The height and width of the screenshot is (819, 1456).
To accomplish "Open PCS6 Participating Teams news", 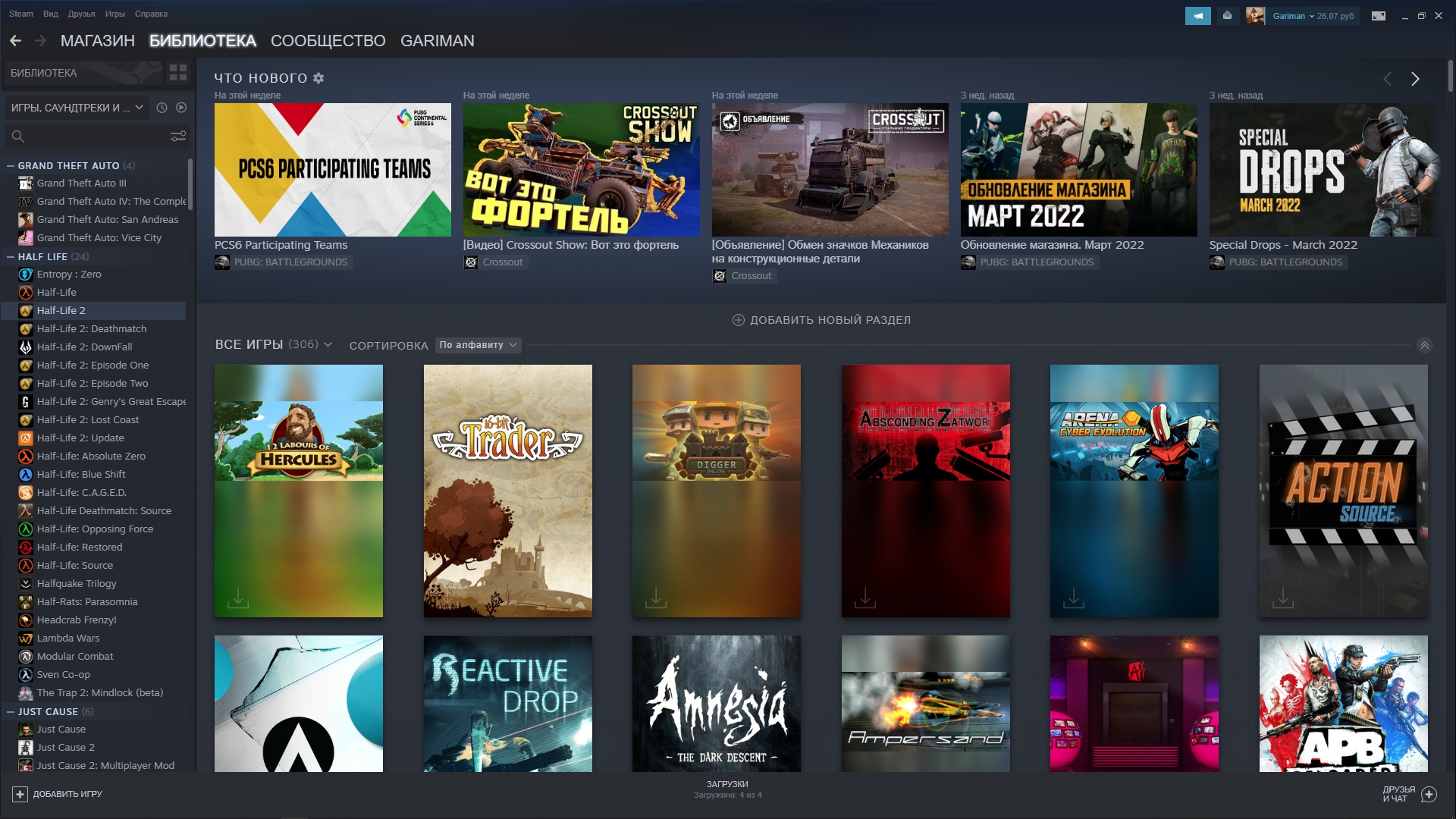I will 333,170.
